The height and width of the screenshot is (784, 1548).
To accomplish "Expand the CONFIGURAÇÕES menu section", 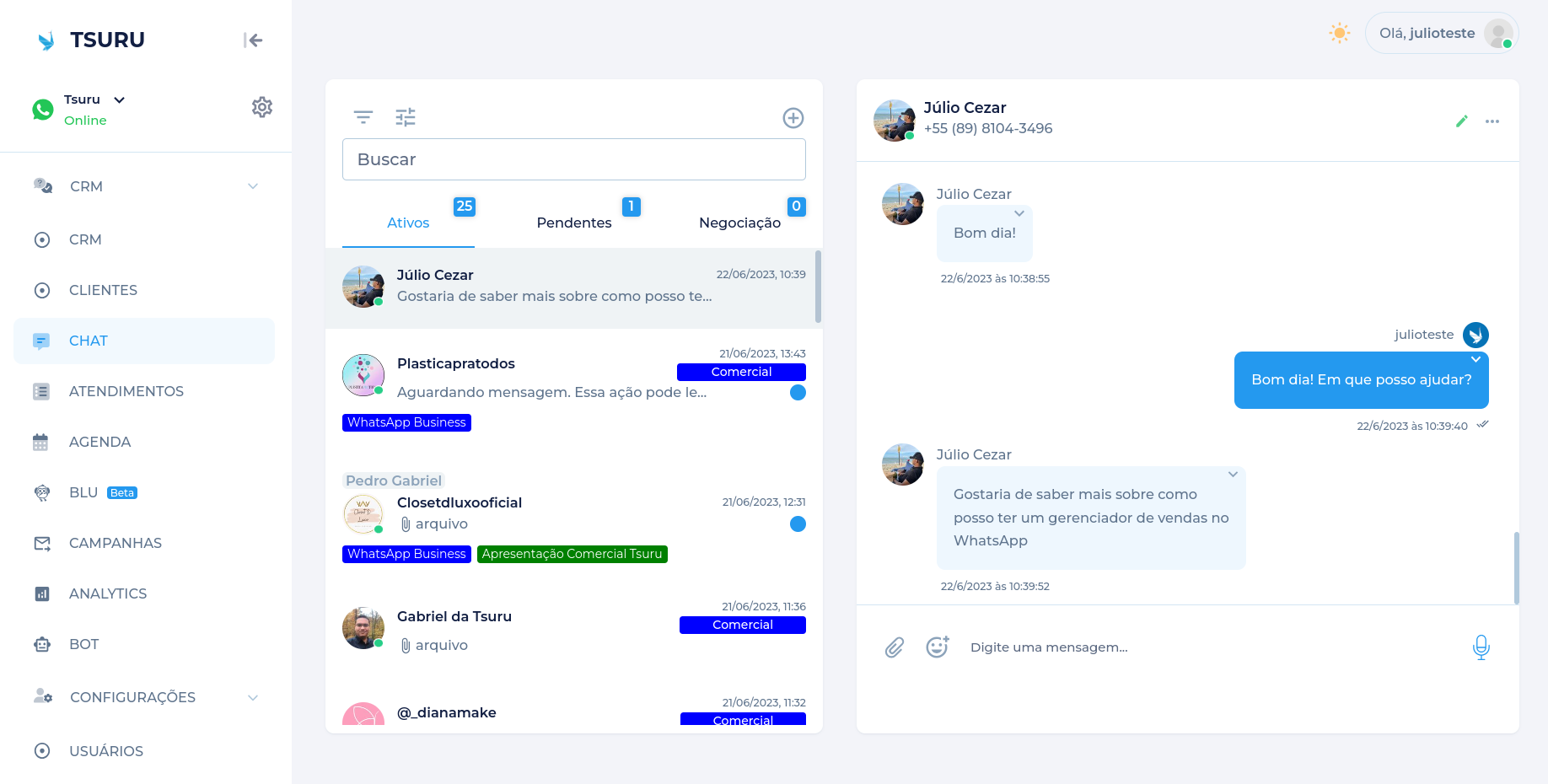I will click(252, 697).
